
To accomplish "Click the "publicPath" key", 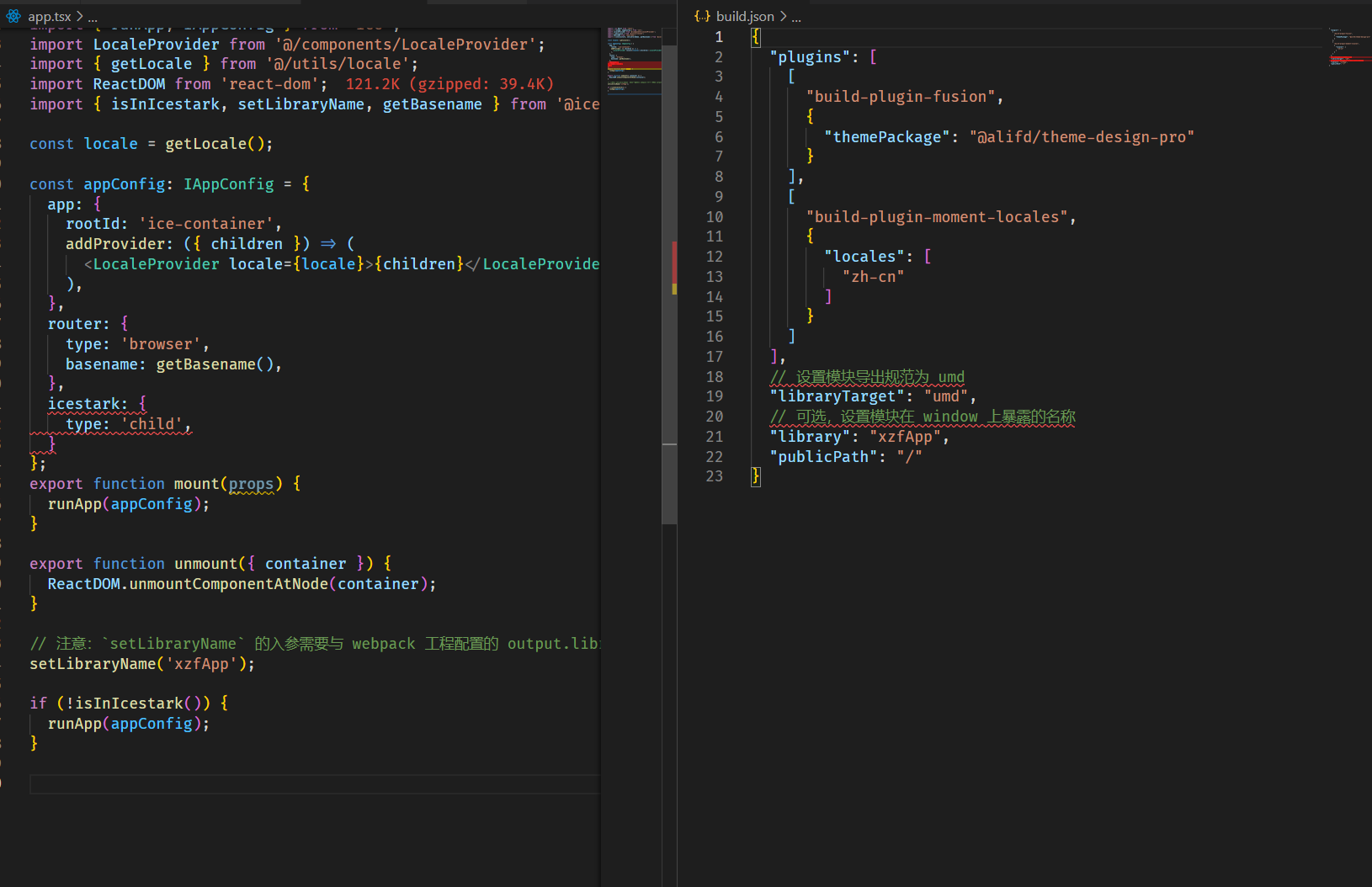I will [823, 457].
